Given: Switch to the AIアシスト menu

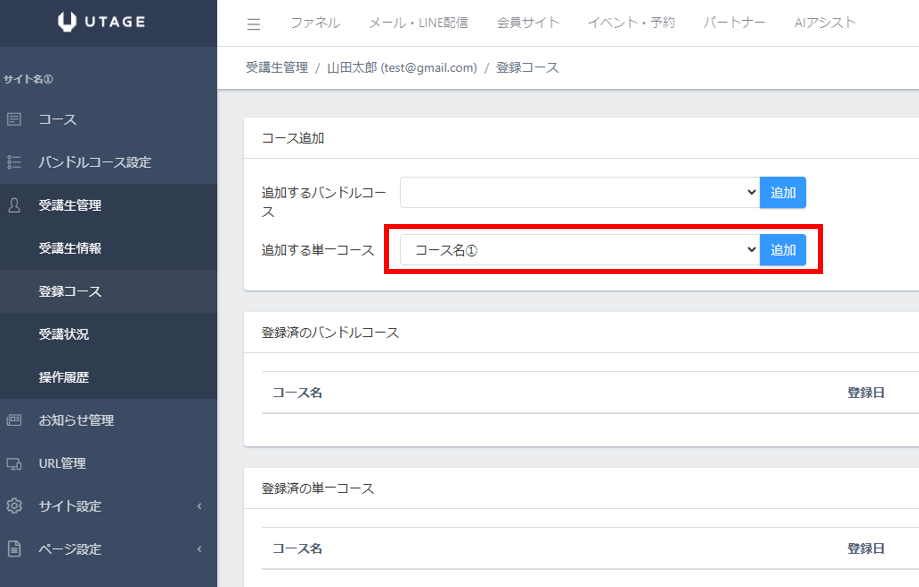Looking at the screenshot, I should tap(824, 23).
